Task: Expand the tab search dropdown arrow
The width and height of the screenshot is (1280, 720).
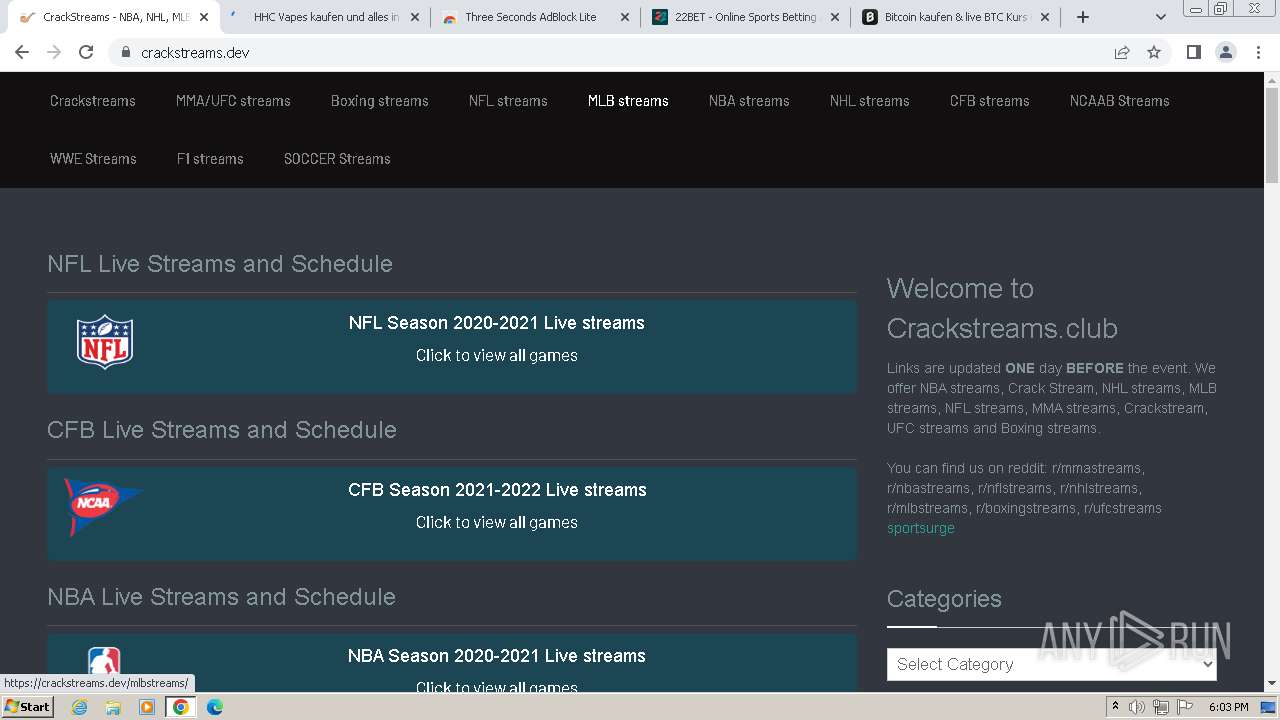Action: [1160, 17]
